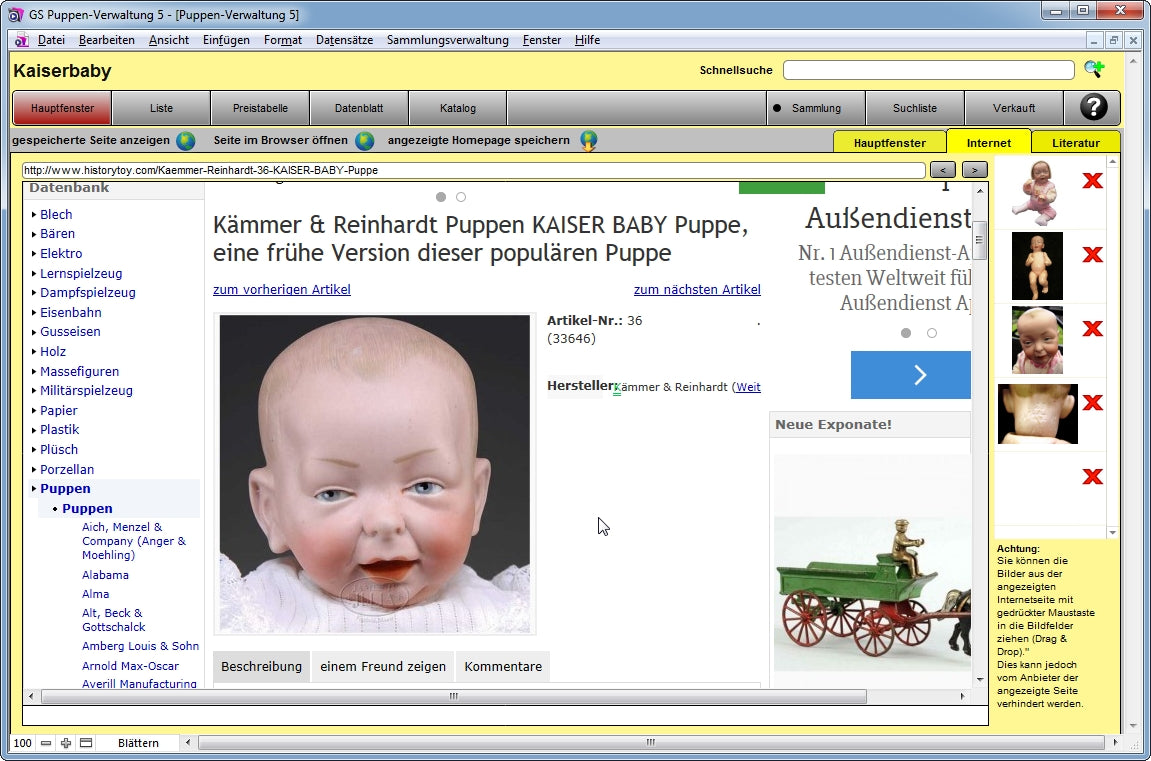Follow the 'zum nächsten Artikel' link
The width and height of the screenshot is (1151, 761).
pos(697,290)
